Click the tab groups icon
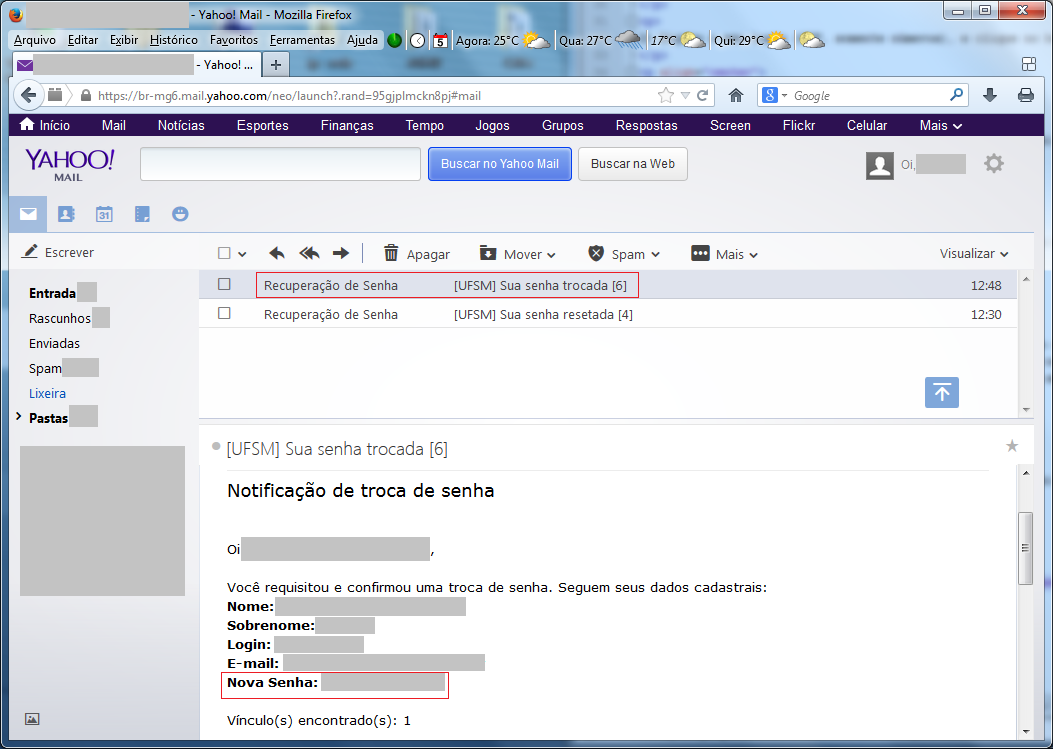 click(x=1028, y=64)
